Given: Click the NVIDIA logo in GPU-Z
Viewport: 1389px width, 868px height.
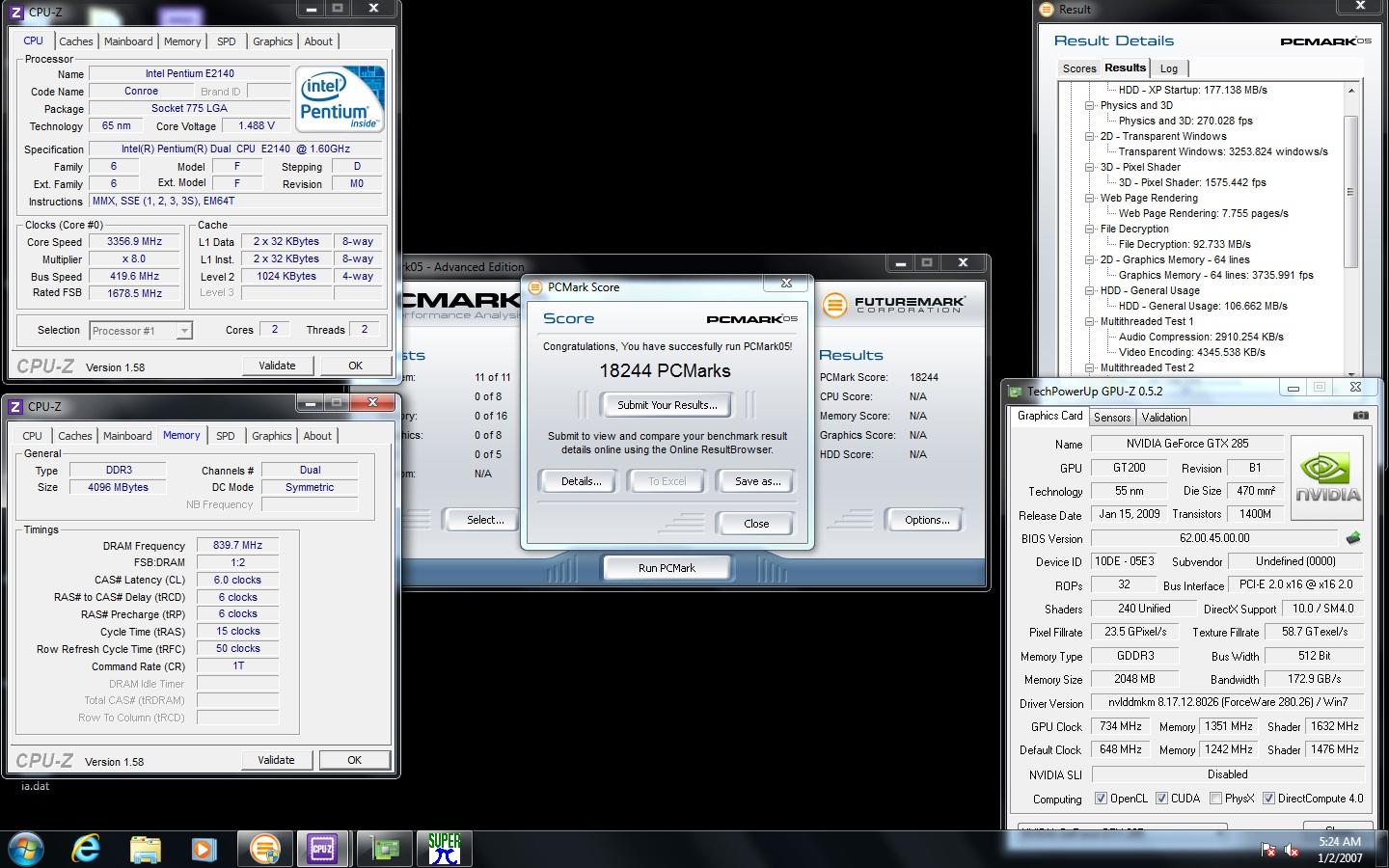Looking at the screenshot, I should 1327,478.
